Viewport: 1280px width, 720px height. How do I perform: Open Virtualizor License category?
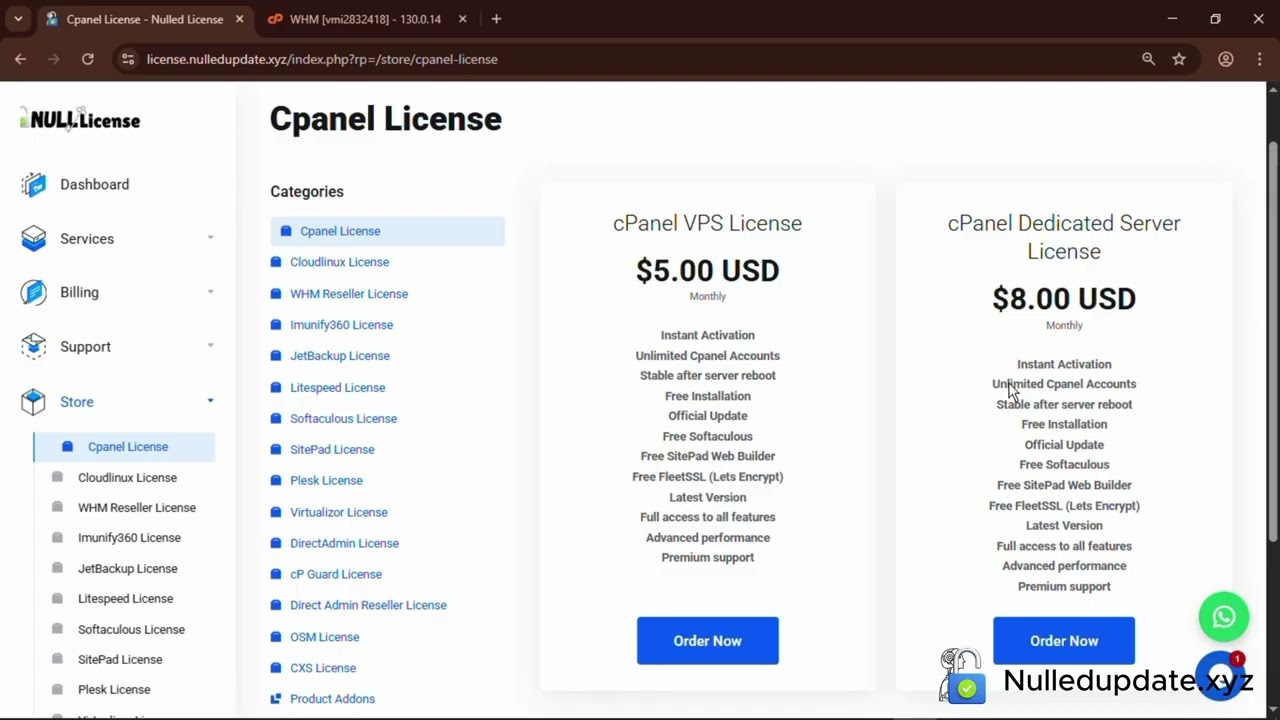(338, 513)
